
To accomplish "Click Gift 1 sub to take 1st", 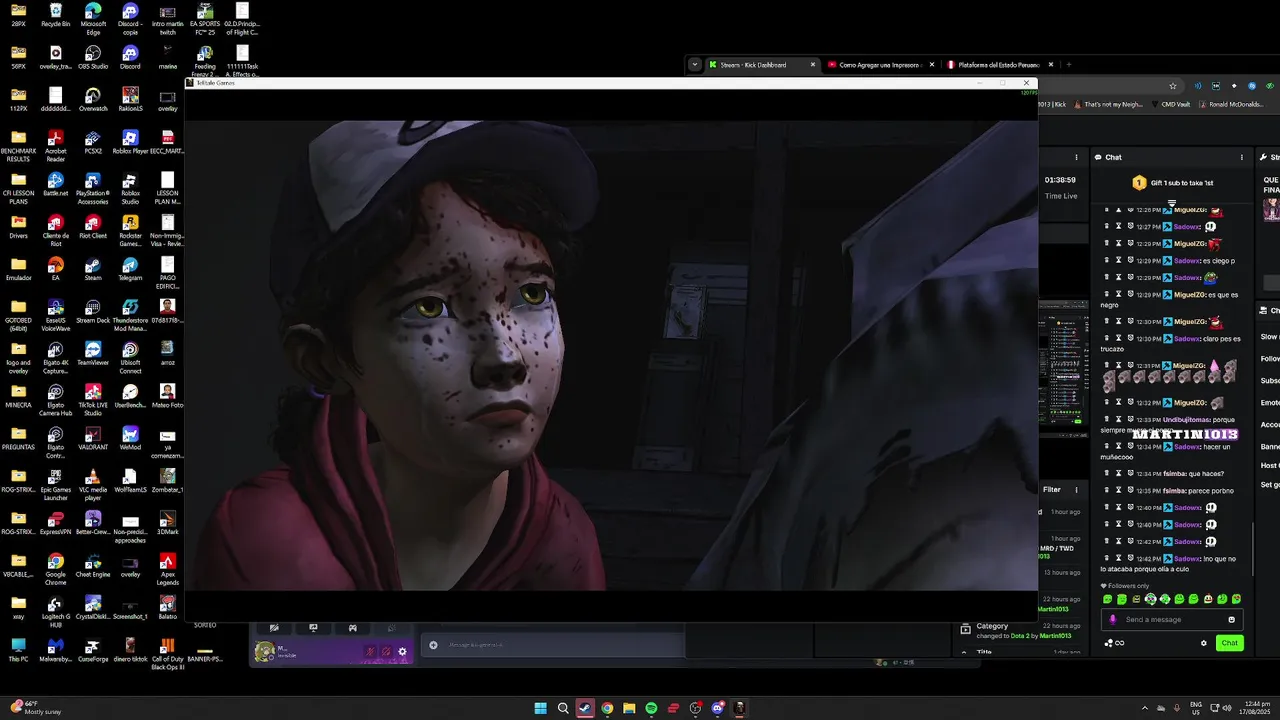I will [x=1172, y=183].
